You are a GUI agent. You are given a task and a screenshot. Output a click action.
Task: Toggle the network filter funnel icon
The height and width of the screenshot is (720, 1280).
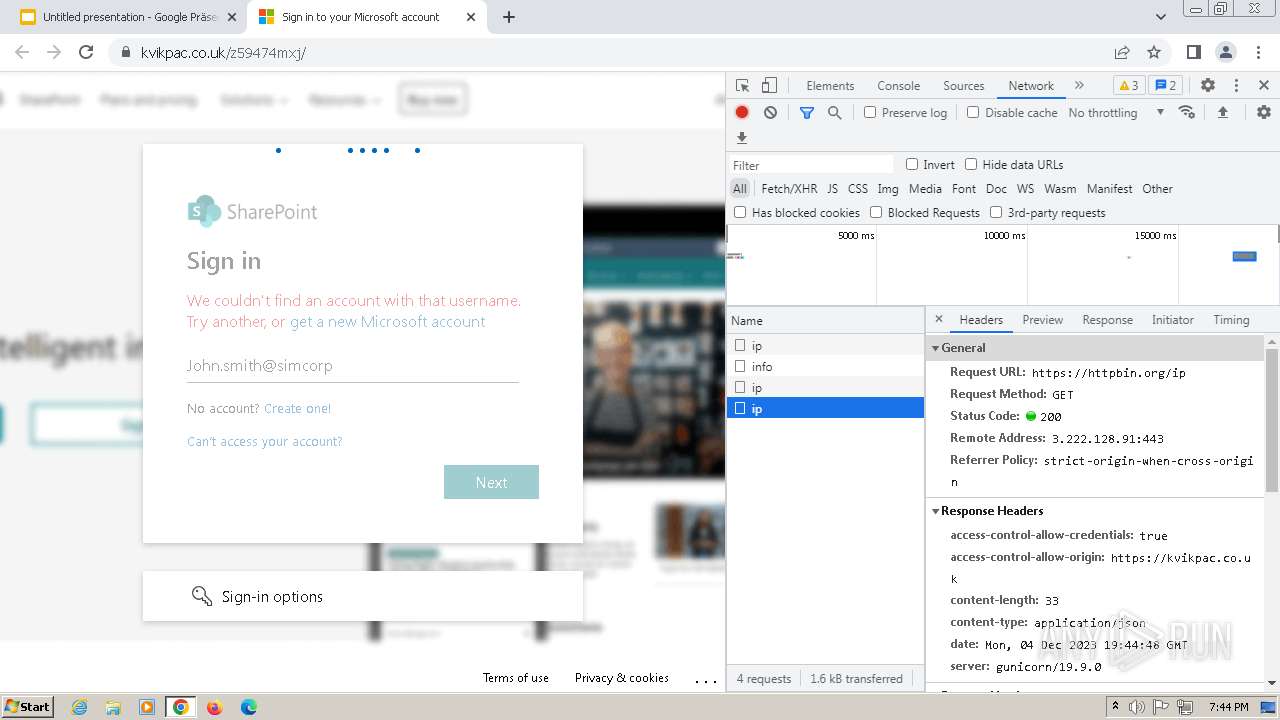(807, 113)
